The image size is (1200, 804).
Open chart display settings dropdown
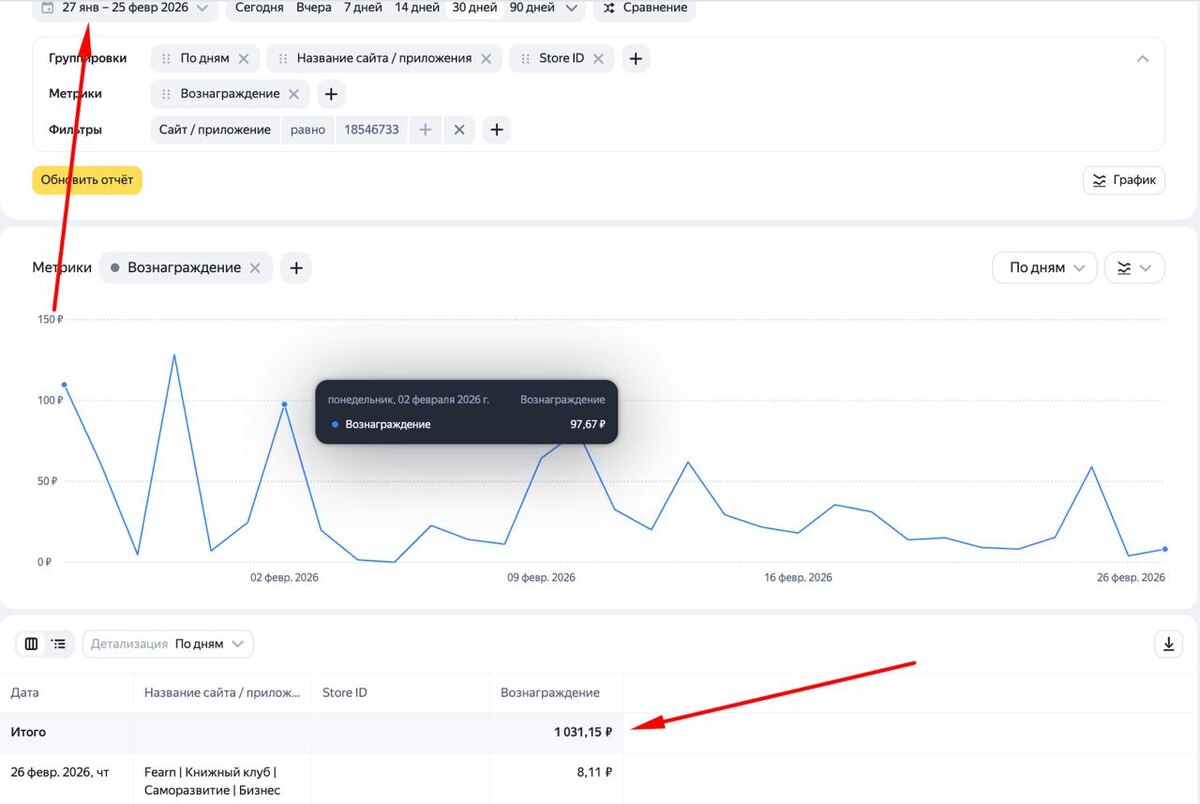pyautogui.click(x=1134, y=268)
